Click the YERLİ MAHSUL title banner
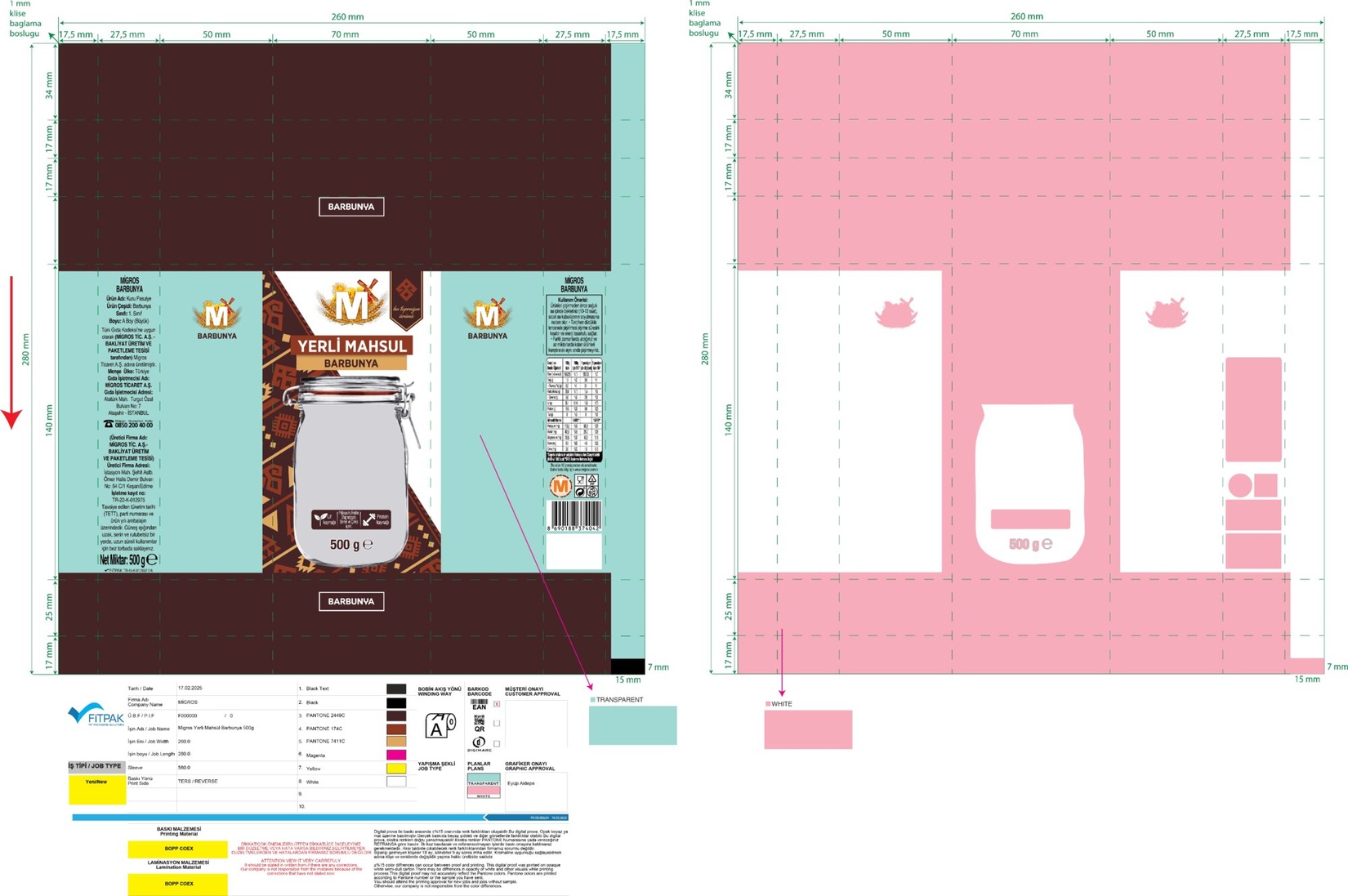The height and width of the screenshot is (896, 1348). click(352, 346)
